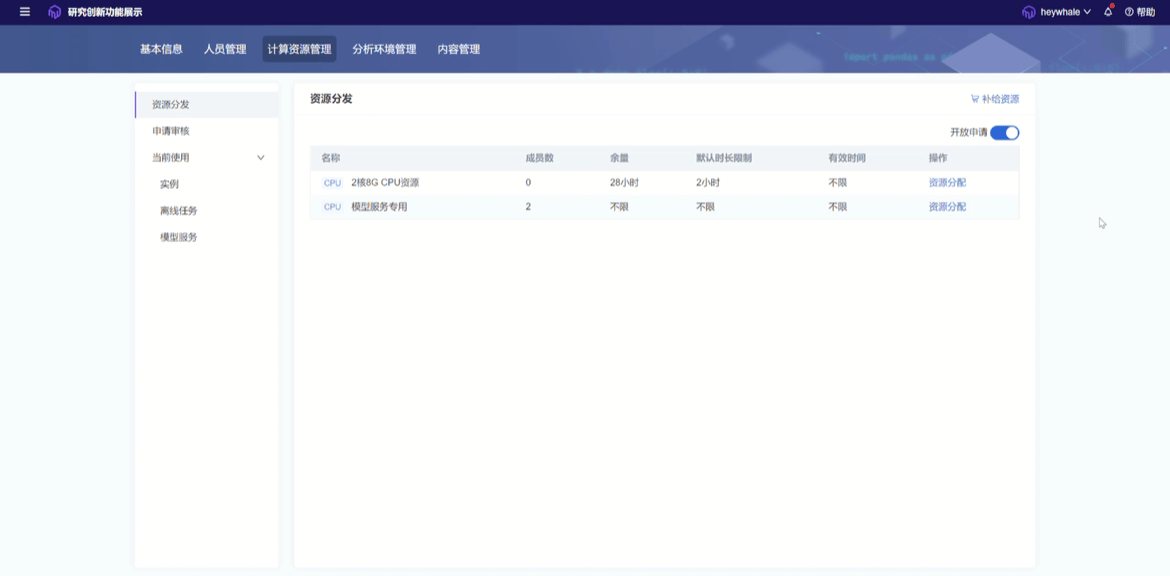Viewport: 1170px width, 576px height.
Task: Click 当前使用 sidebar item
Action: pos(171,157)
